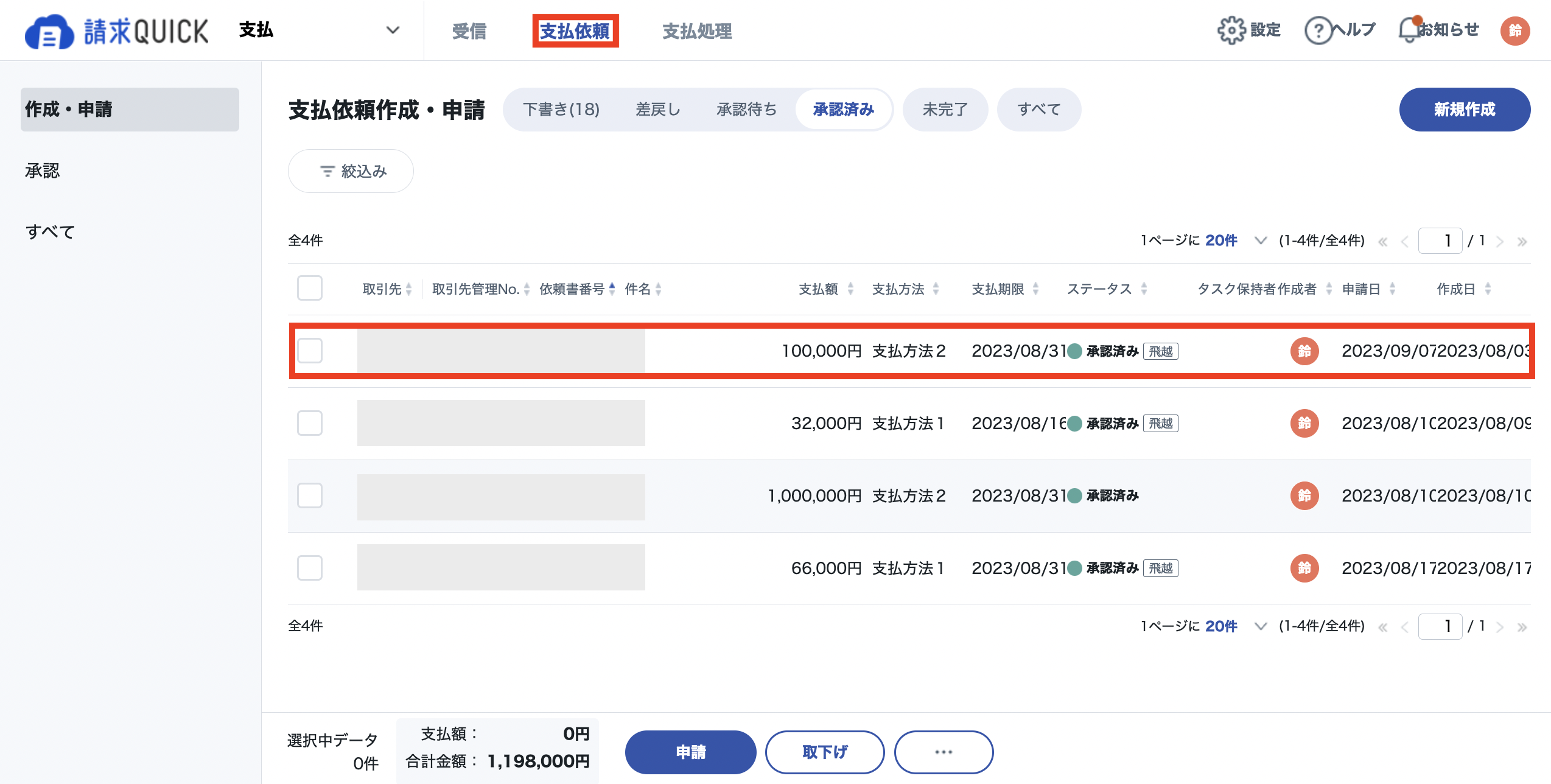Click top page number input field
Viewport: 1551px width, 784px height.
click(x=1440, y=241)
